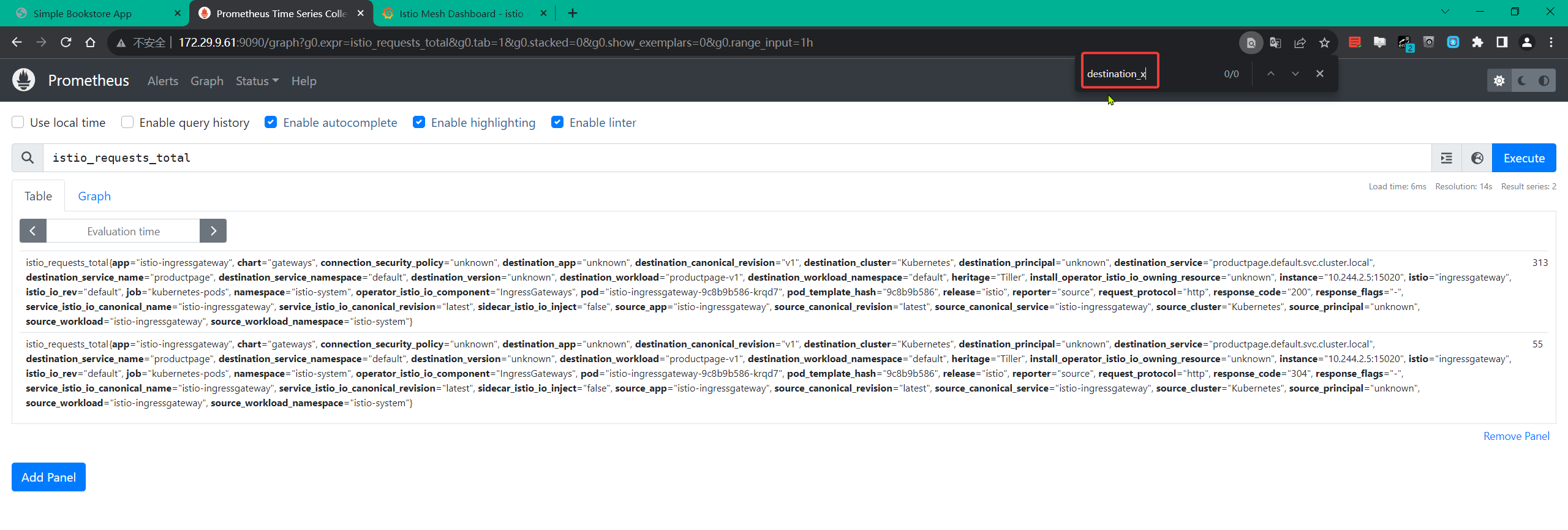Click the response_code="200" label
This screenshot has height=530, width=1568.
click(x=1262, y=292)
